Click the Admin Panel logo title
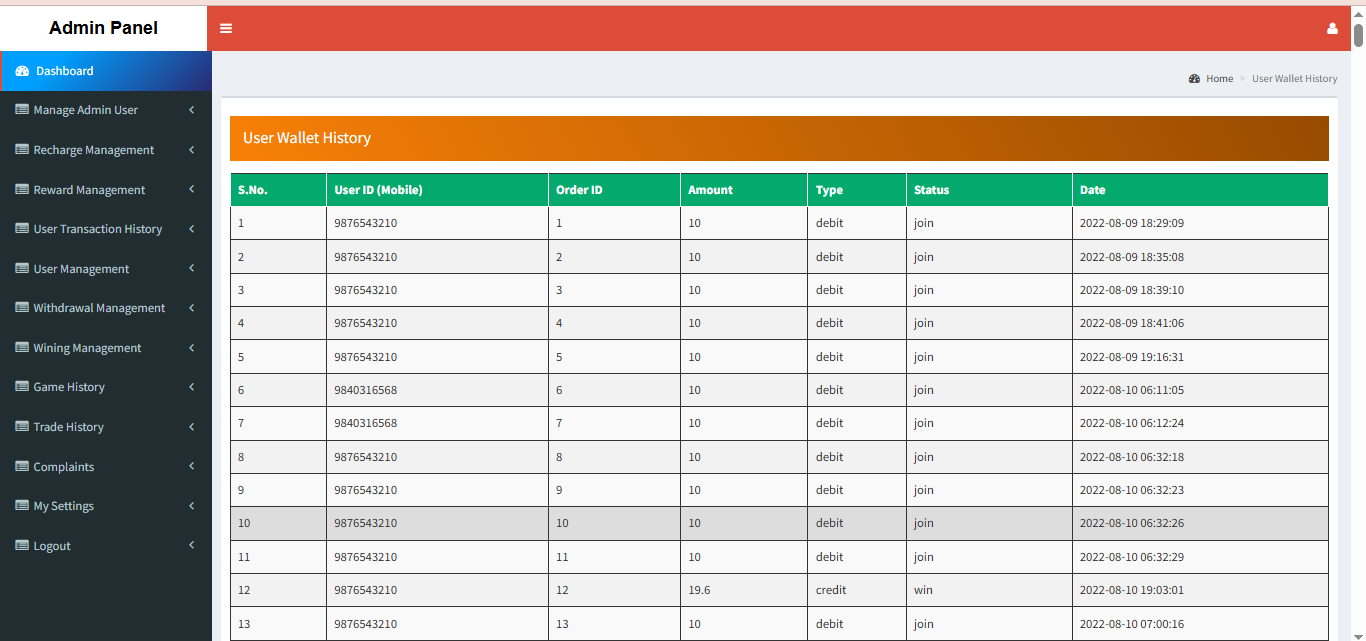The image size is (1366, 641). 103,28
